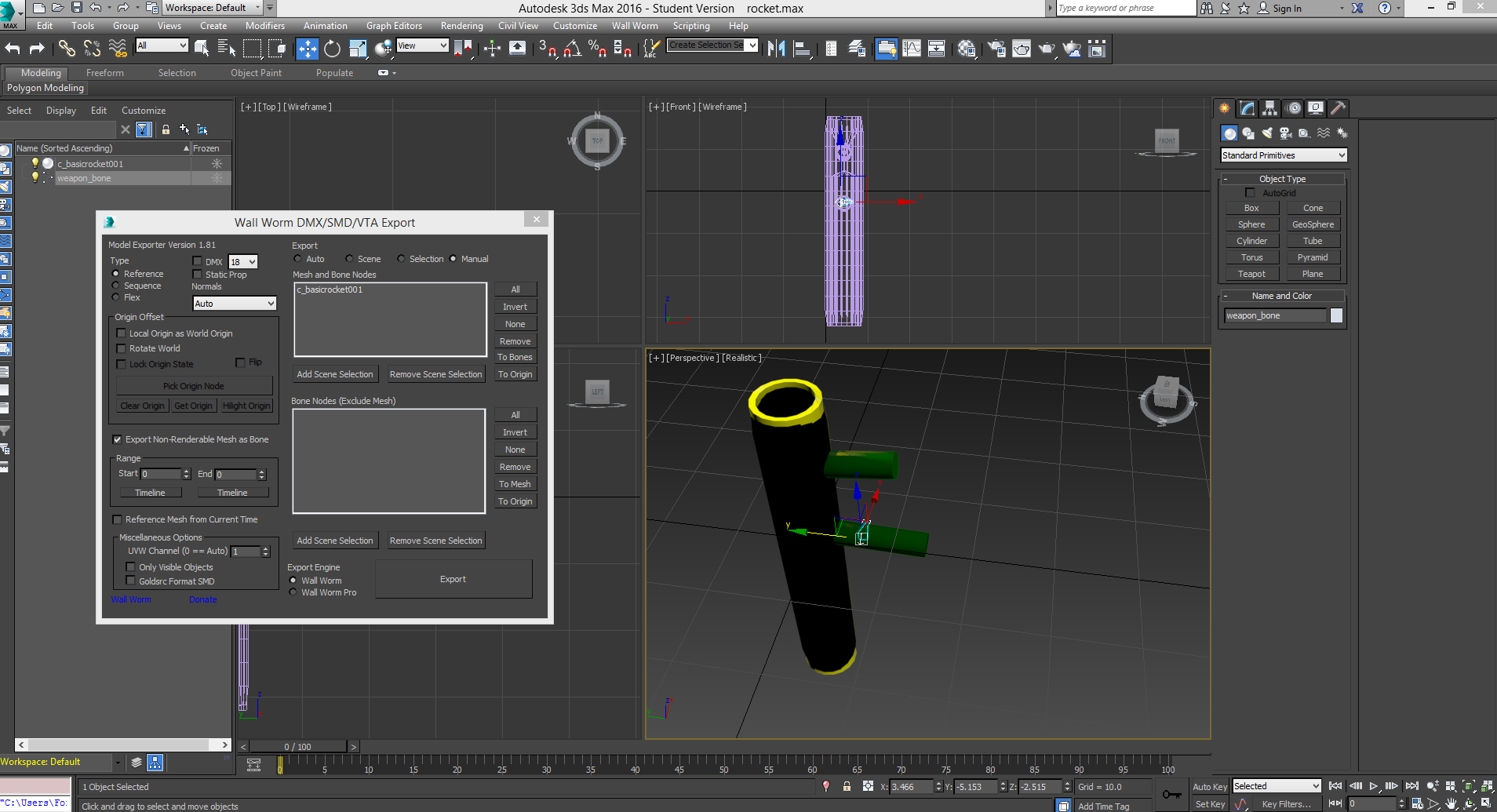Click the Mirror tool icon
The height and width of the screenshot is (812, 1497).
776,49
